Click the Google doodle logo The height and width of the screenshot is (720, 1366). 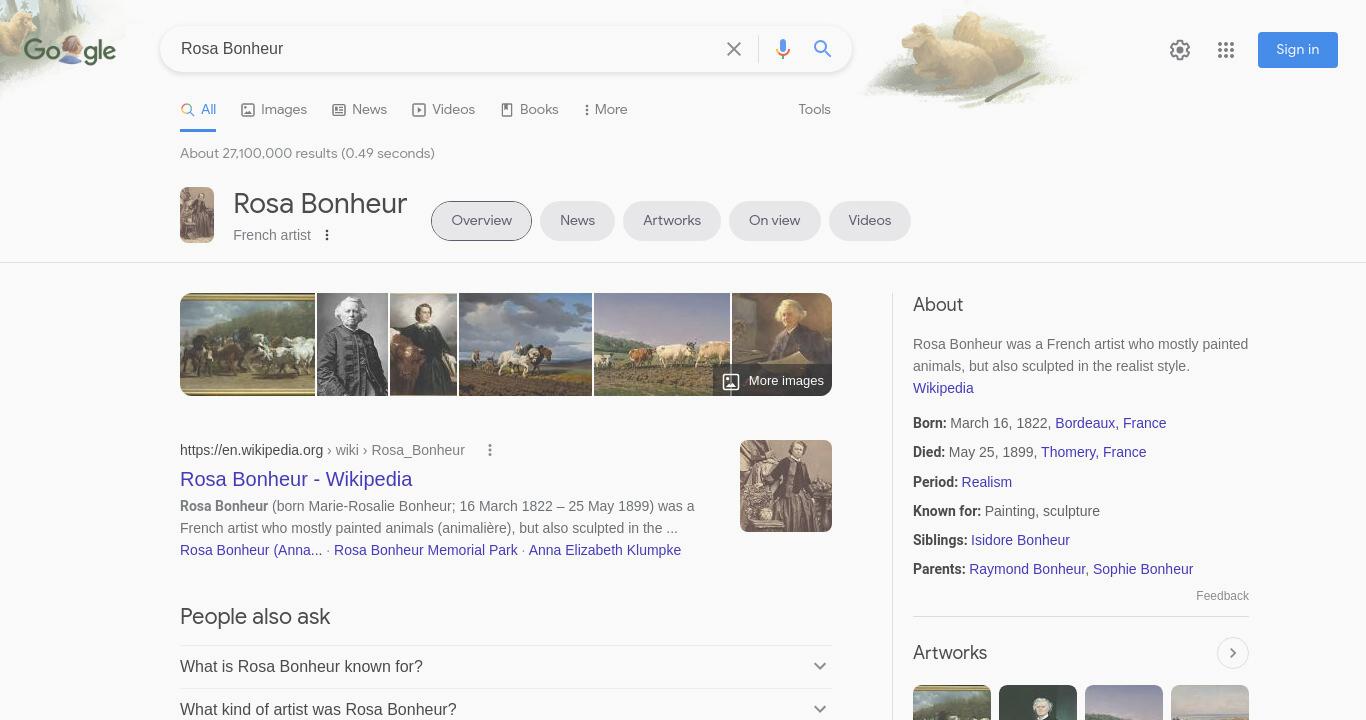pyautogui.click(x=70, y=50)
